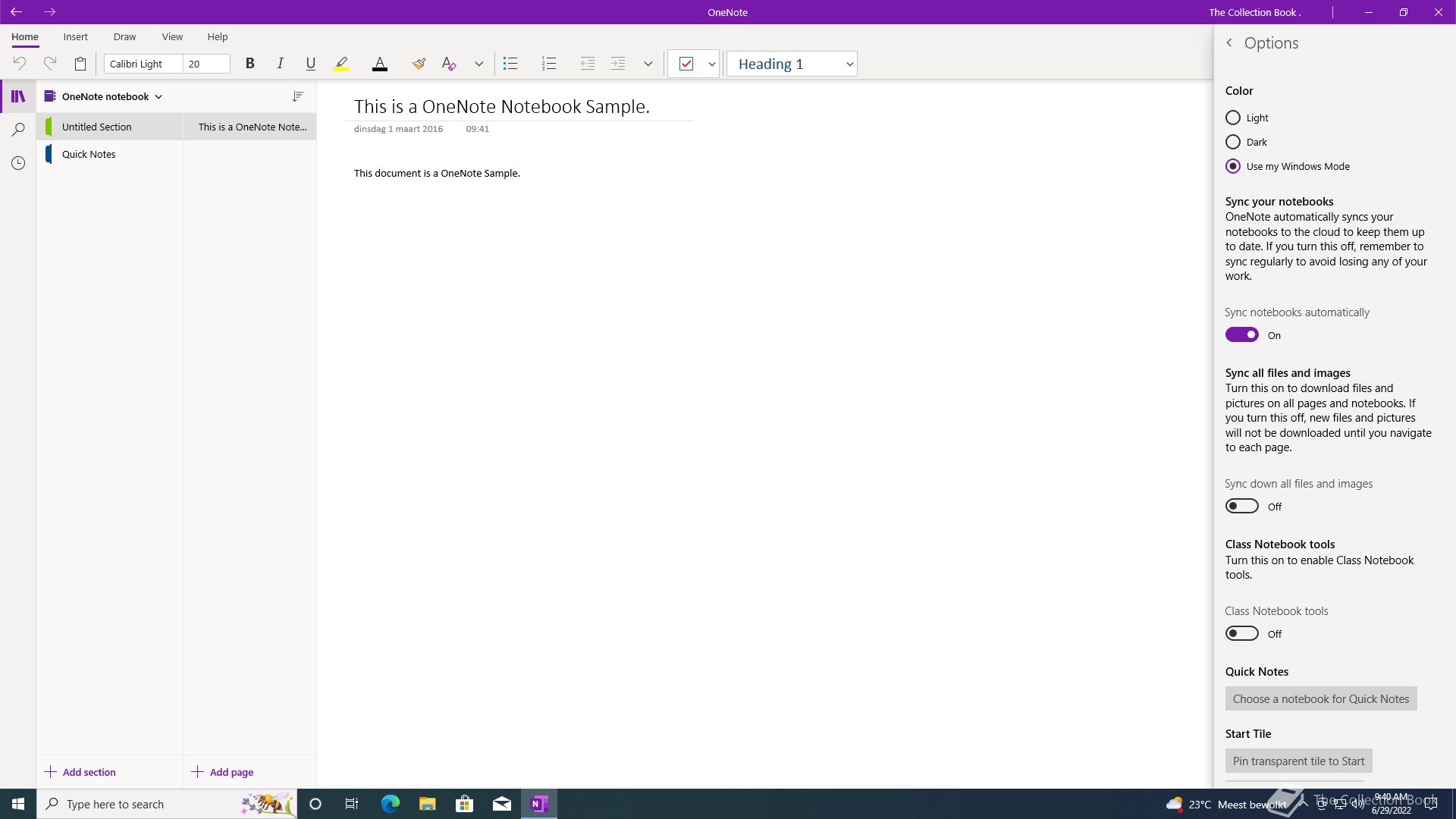Turn on Sync down all files and images
The width and height of the screenshot is (1456, 819).
point(1242,506)
